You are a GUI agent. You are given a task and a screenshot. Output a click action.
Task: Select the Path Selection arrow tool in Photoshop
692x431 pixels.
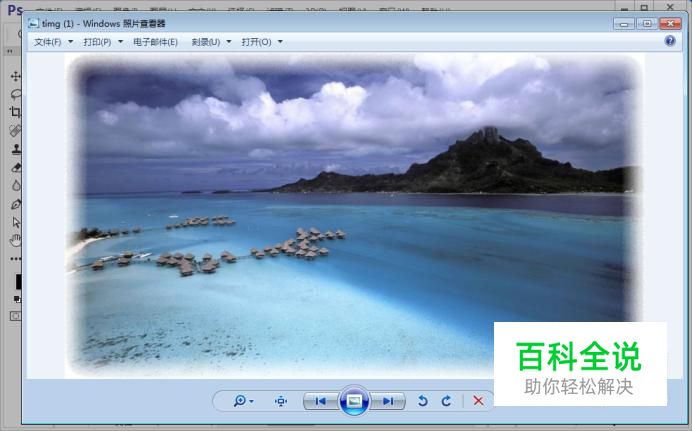(16, 222)
